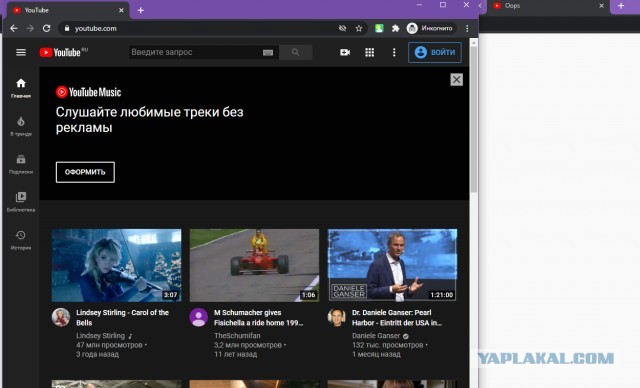
Task: Click the YouTube Music logo
Action: [x=89, y=92]
